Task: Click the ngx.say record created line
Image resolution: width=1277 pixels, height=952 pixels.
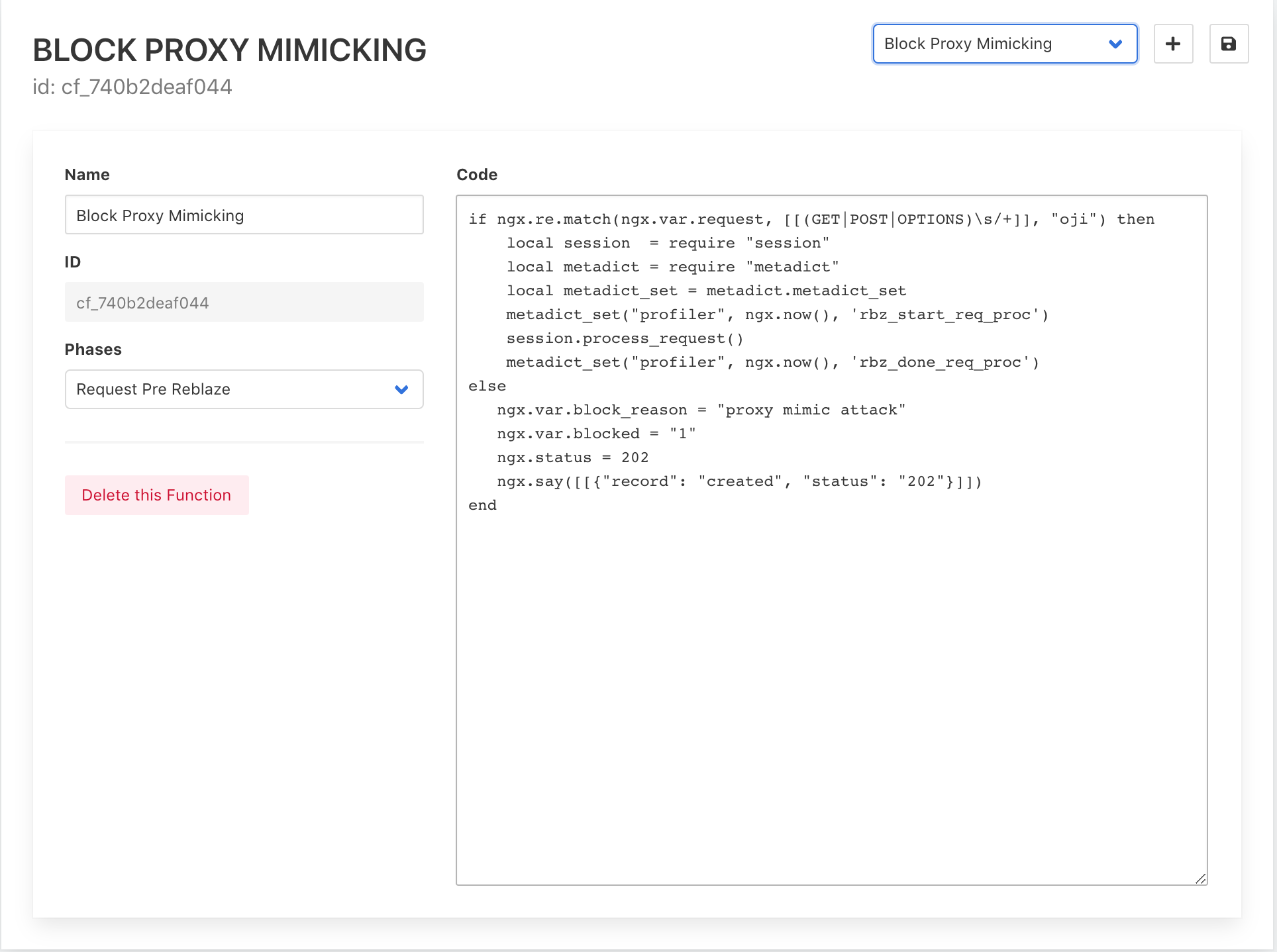Action: tap(739, 481)
